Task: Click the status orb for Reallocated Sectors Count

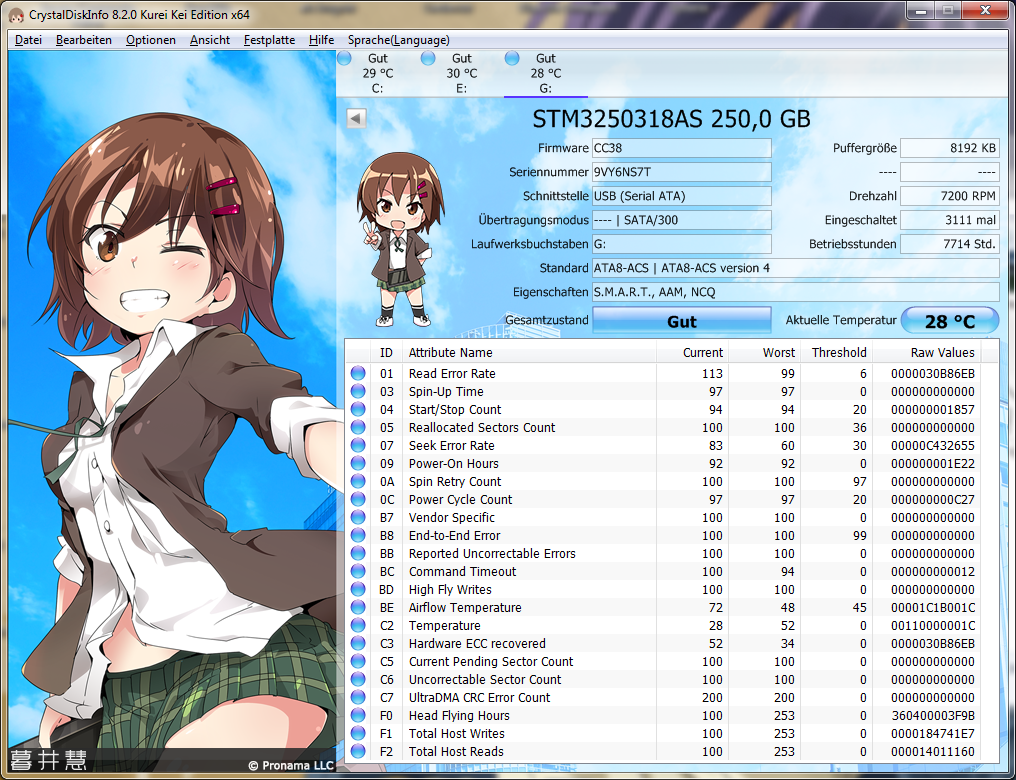Action: click(358, 428)
